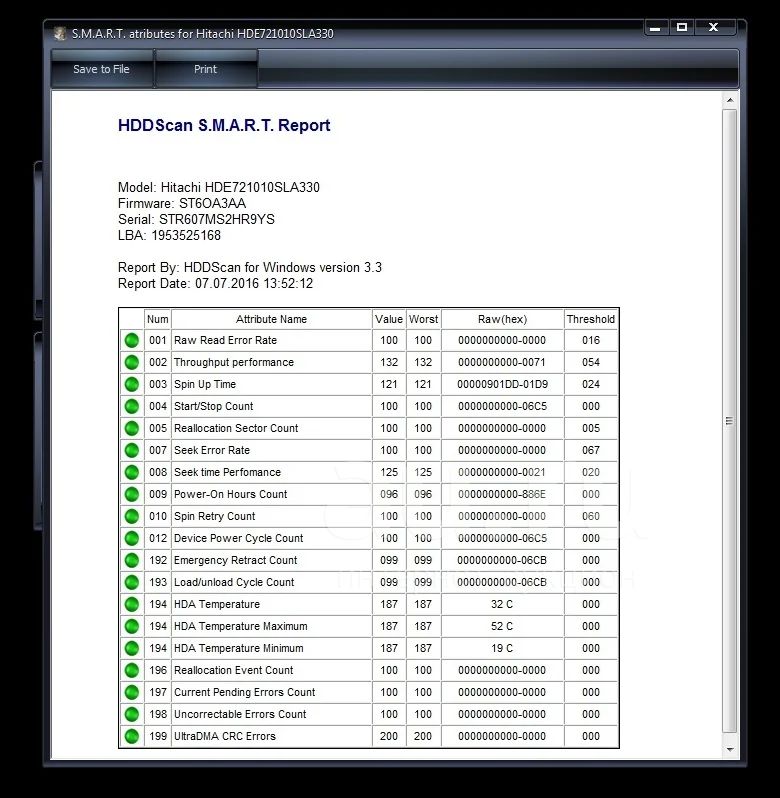Maximize the S.M.A.R.T. attributes window
The height and width of the screenshot is (798, 780).
pos(682,28)
